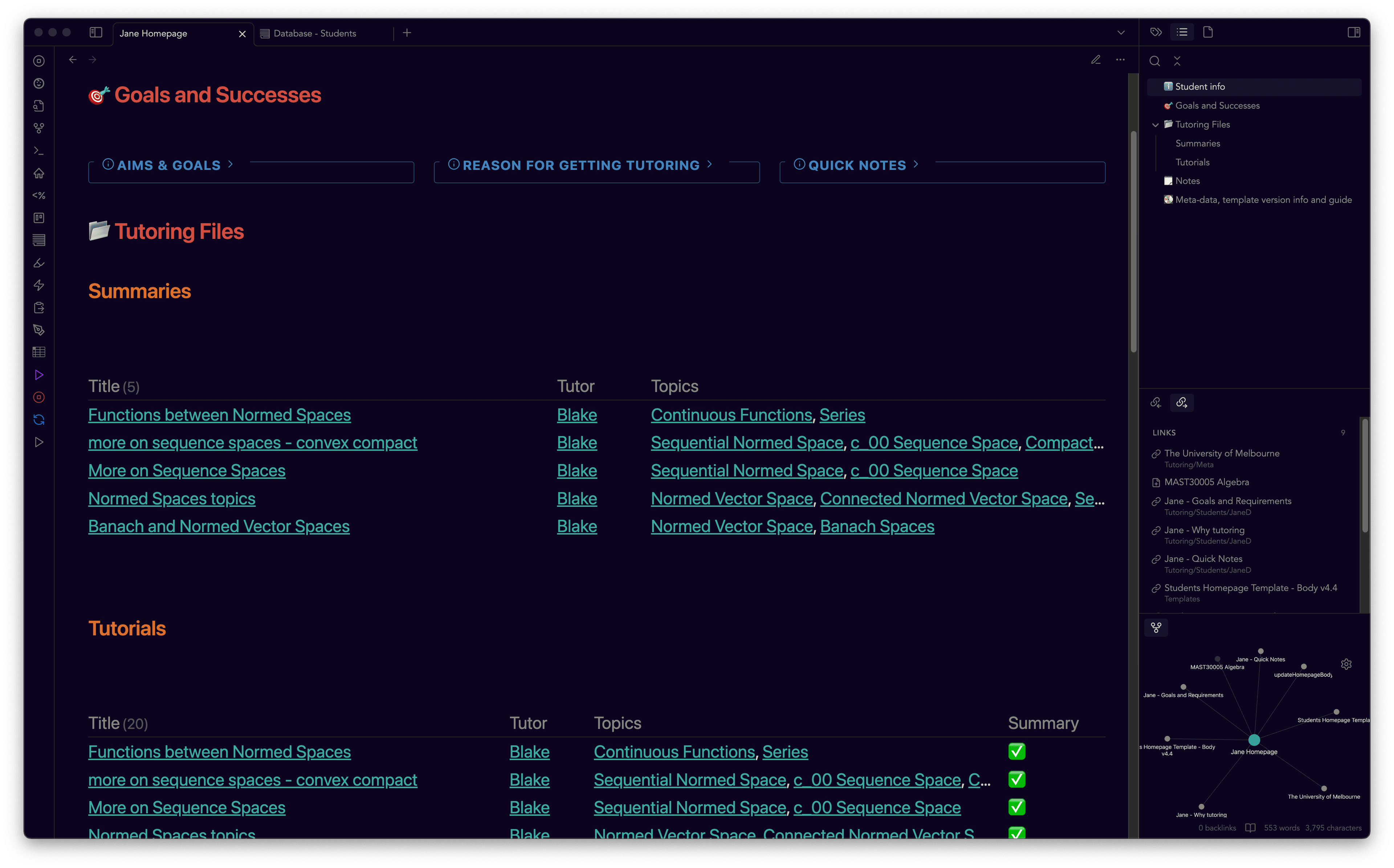This screenshot has width=1394, height=868.
Task: Click the table grid icon in ribbon
Action: pos(39,353)
